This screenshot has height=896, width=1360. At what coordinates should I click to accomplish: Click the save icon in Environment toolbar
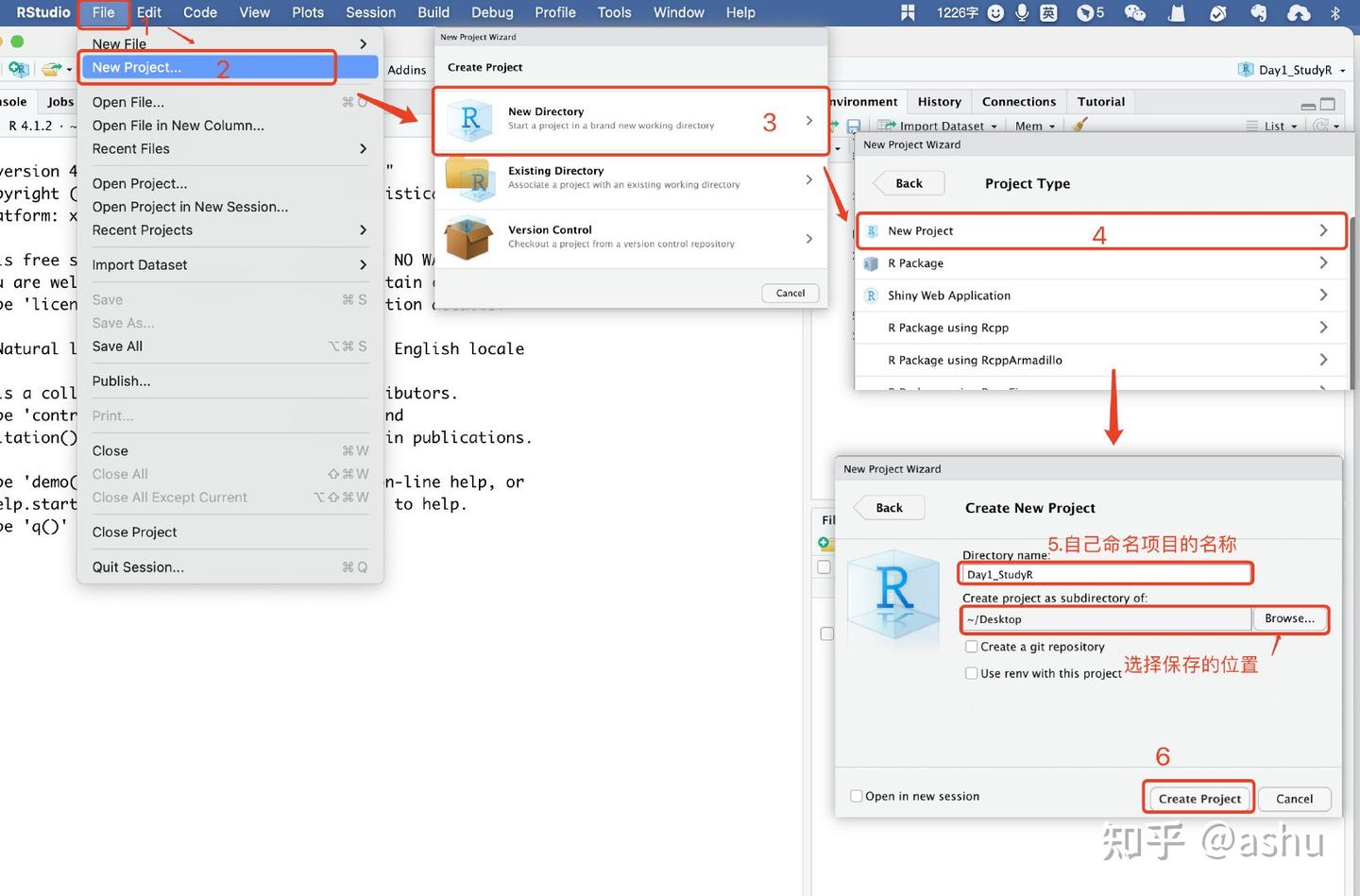(854, 126)
